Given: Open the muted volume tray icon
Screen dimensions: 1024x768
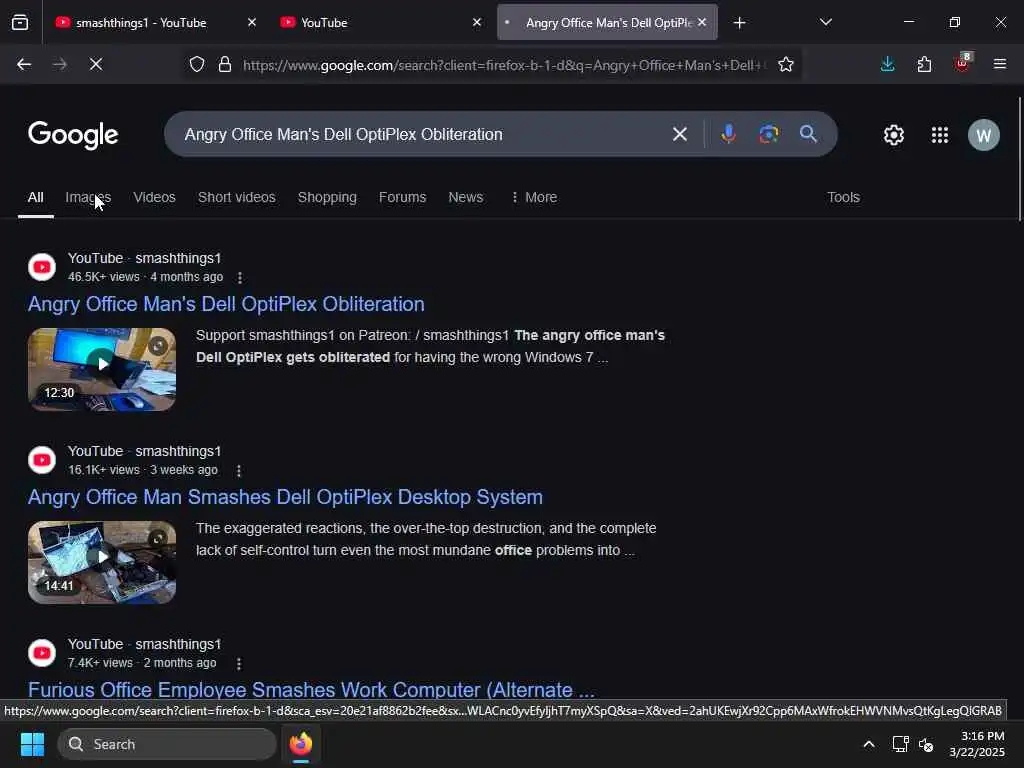Looking at the screenshot, I should point(926,744).
